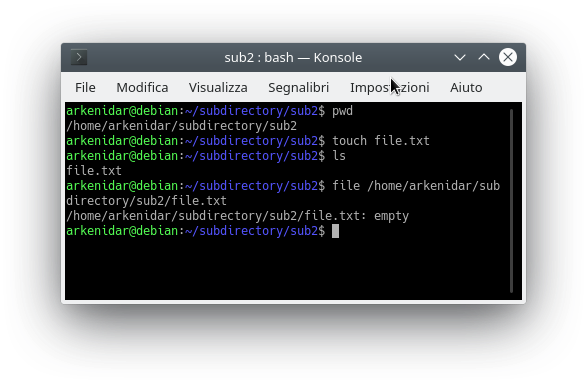Open the Impostazioni menu
This screenshot has height=383, width=587.
(390, 88)
